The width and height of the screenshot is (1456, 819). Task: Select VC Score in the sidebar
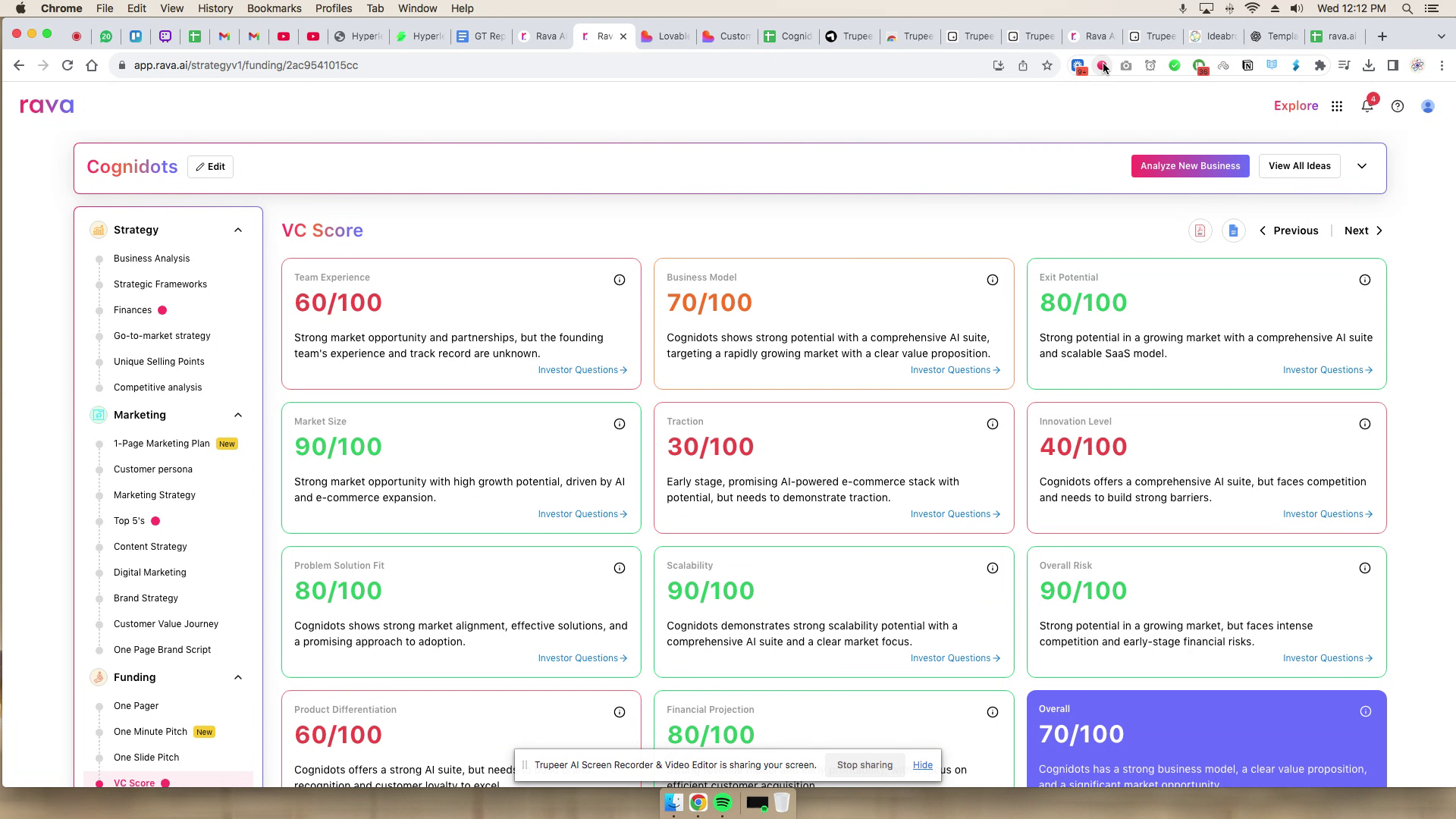pyautogui.click(x=134, y=783)
